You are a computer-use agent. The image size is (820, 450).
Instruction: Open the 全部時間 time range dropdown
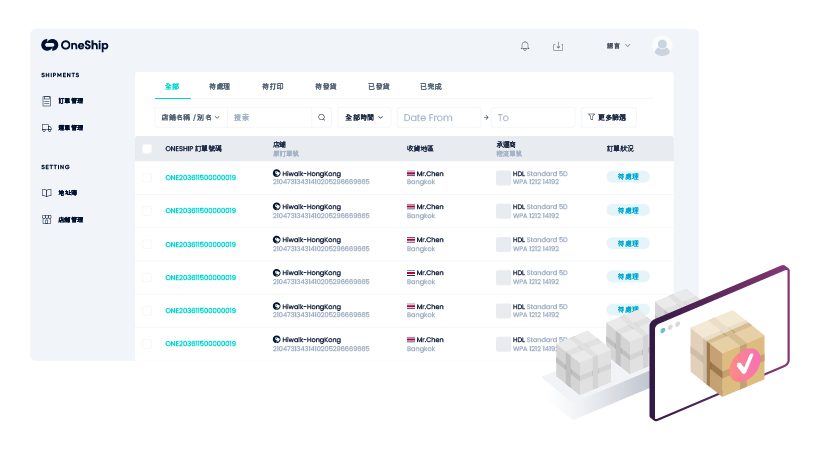click(x=364, y=117)
